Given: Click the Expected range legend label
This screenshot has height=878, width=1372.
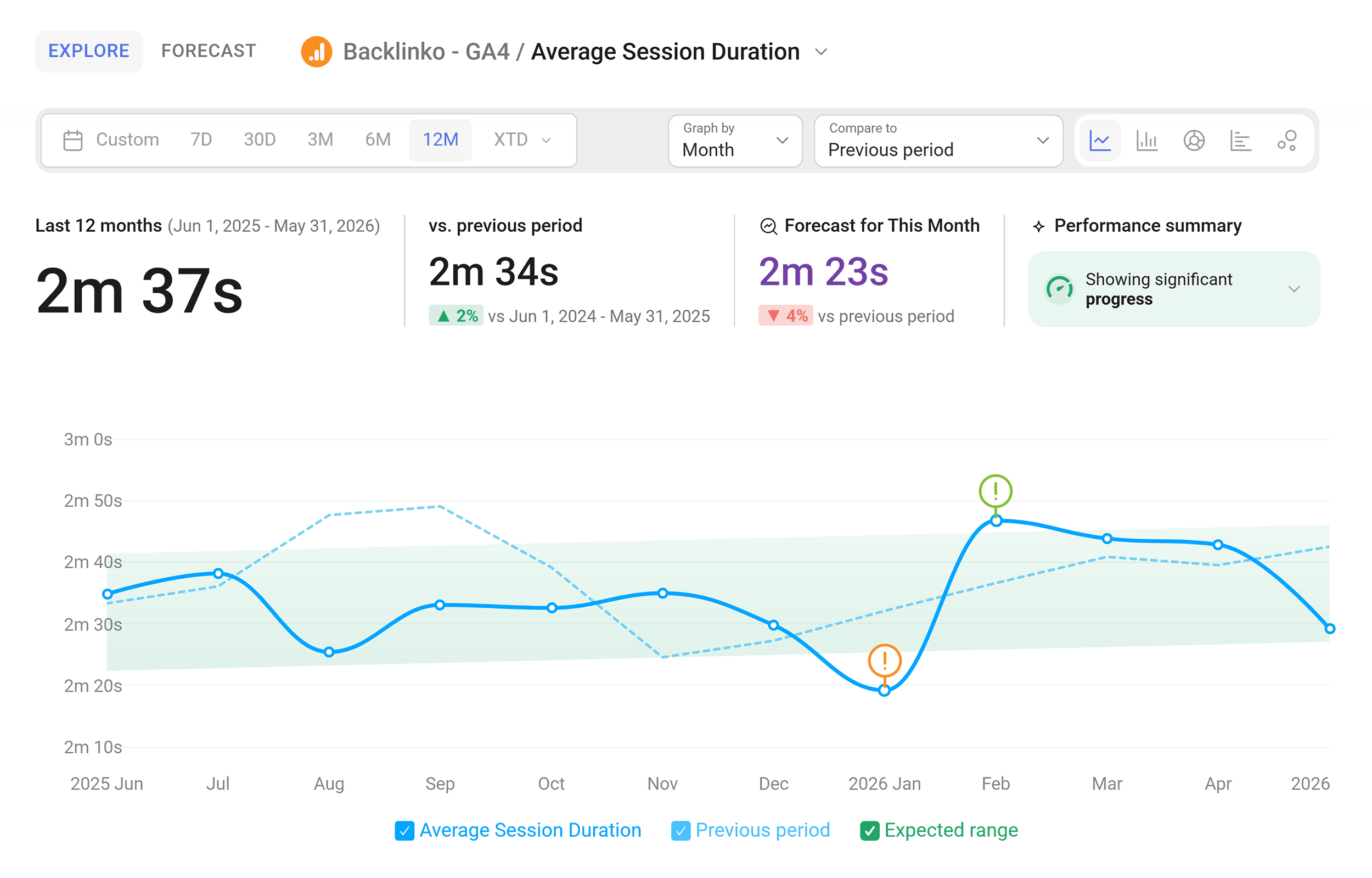Looking at the screenshot, I should pos(951,831).
